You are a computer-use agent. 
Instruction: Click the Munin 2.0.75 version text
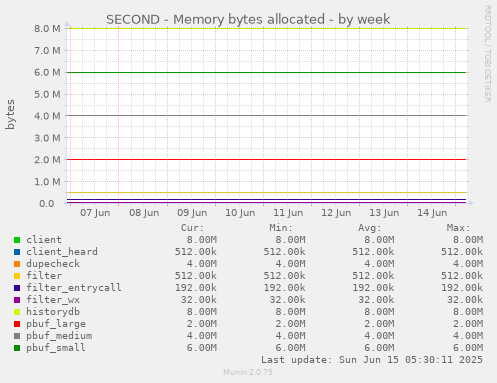coord(248,372)
